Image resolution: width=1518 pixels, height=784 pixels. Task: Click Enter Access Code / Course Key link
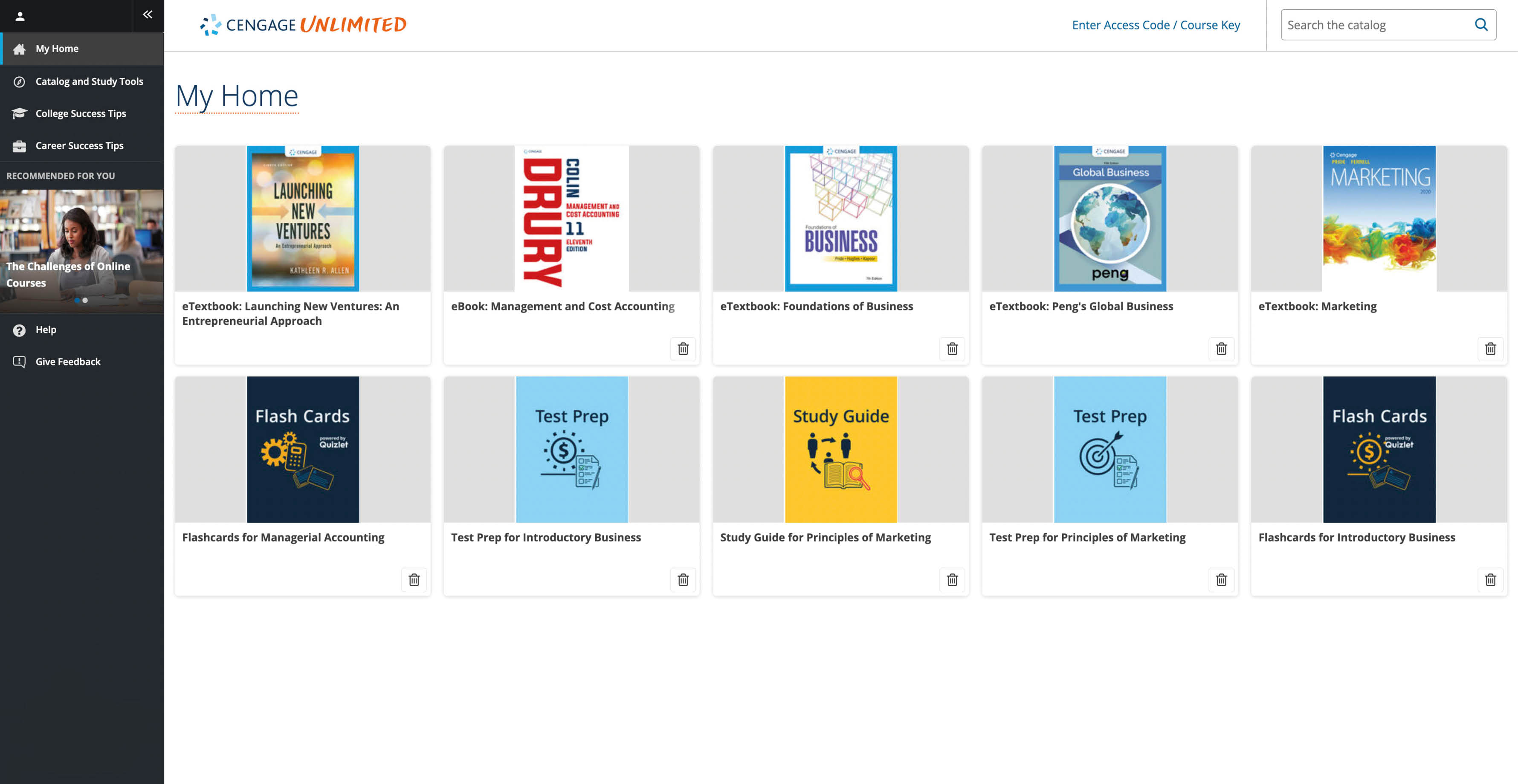(1156, 25)
